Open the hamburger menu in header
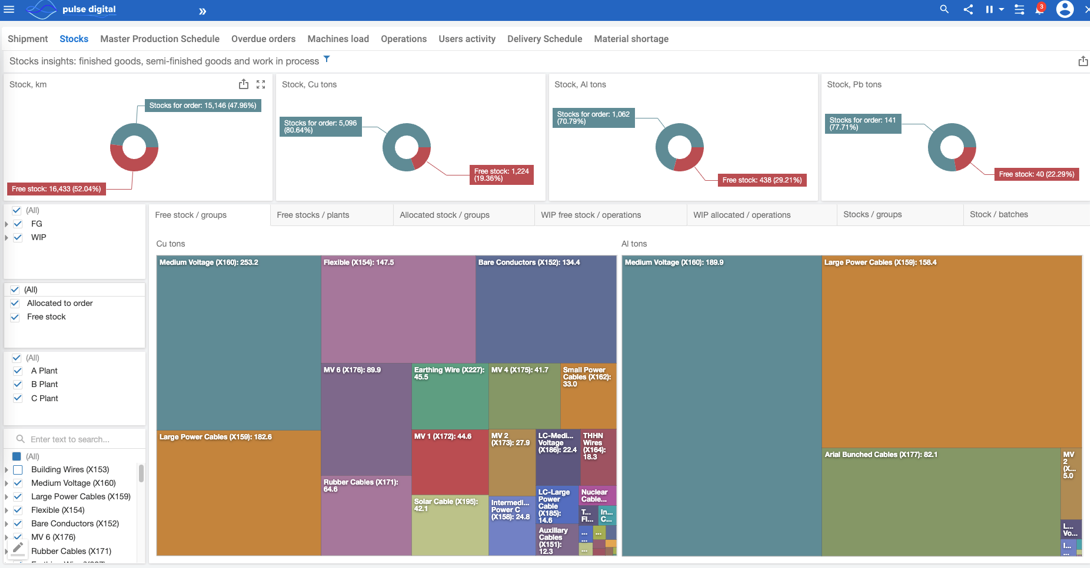Screen dimensions: 1090x568 pyautogui.click(x=9, y=10)
